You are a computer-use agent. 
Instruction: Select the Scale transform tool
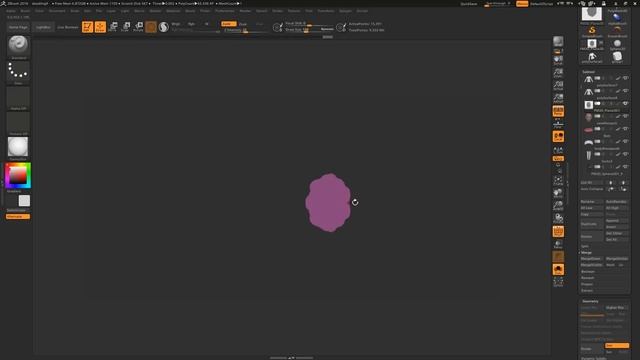coord(126,27)
